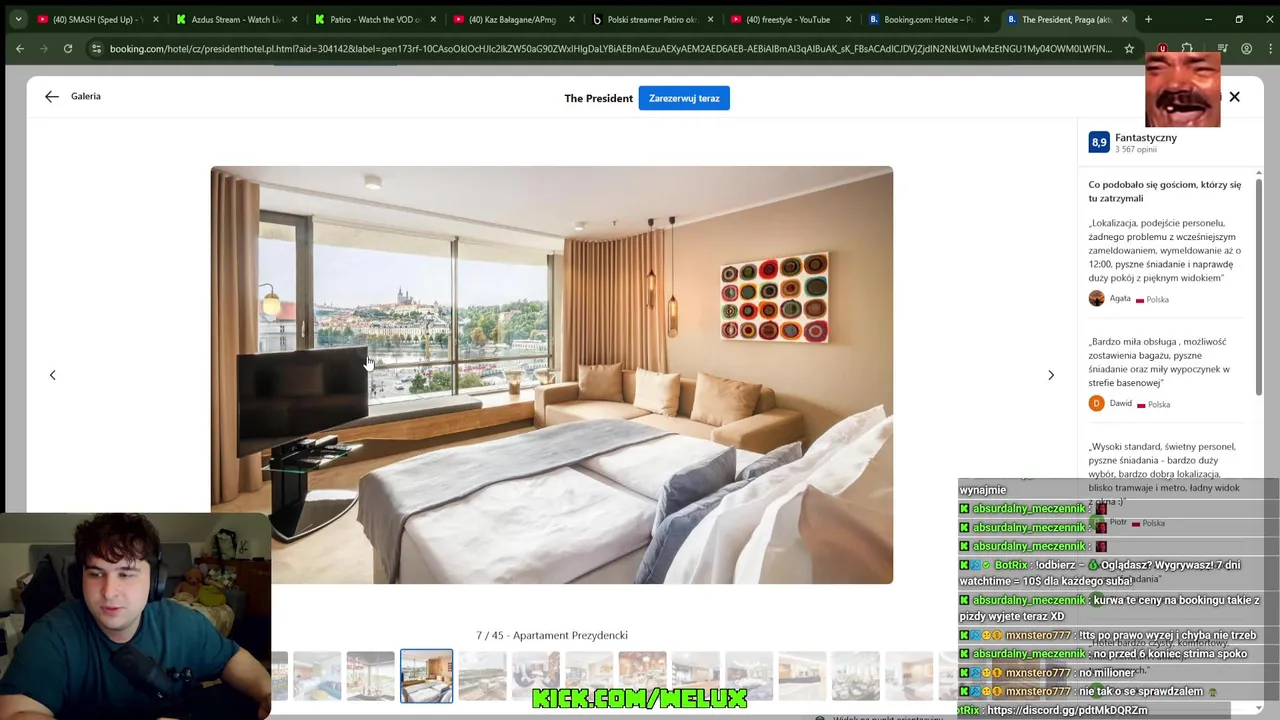Screen dimensions: 1280x720
Task: Go back to the Galeria with the arrow icon
Action: pos(52,96)
